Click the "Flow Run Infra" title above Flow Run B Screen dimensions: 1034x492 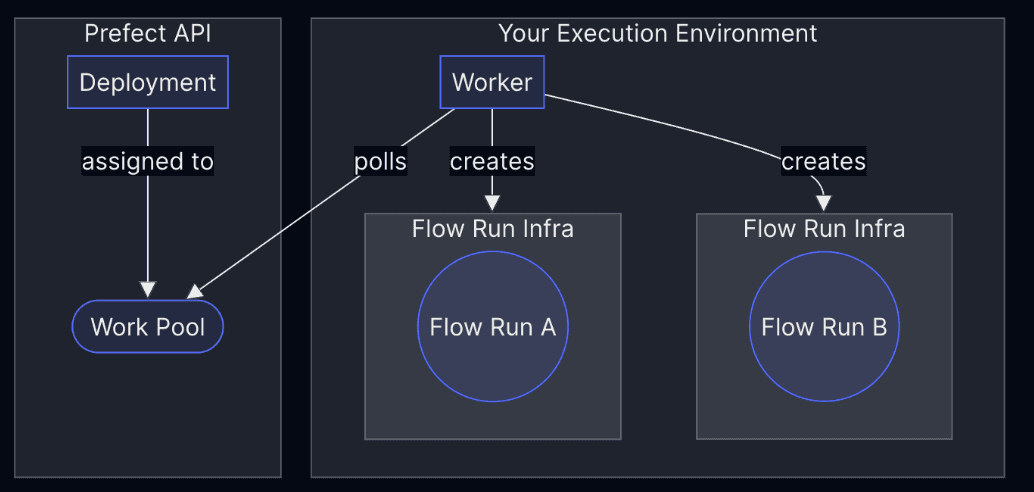click(824, 229)
